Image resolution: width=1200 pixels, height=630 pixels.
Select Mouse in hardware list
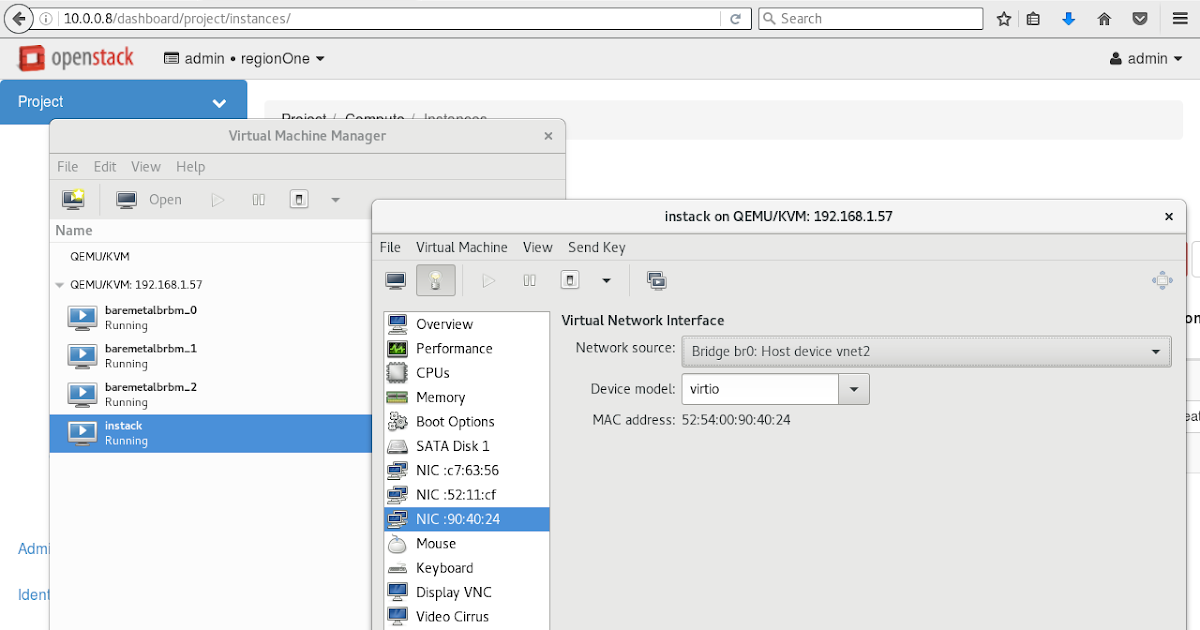(467, 543)
